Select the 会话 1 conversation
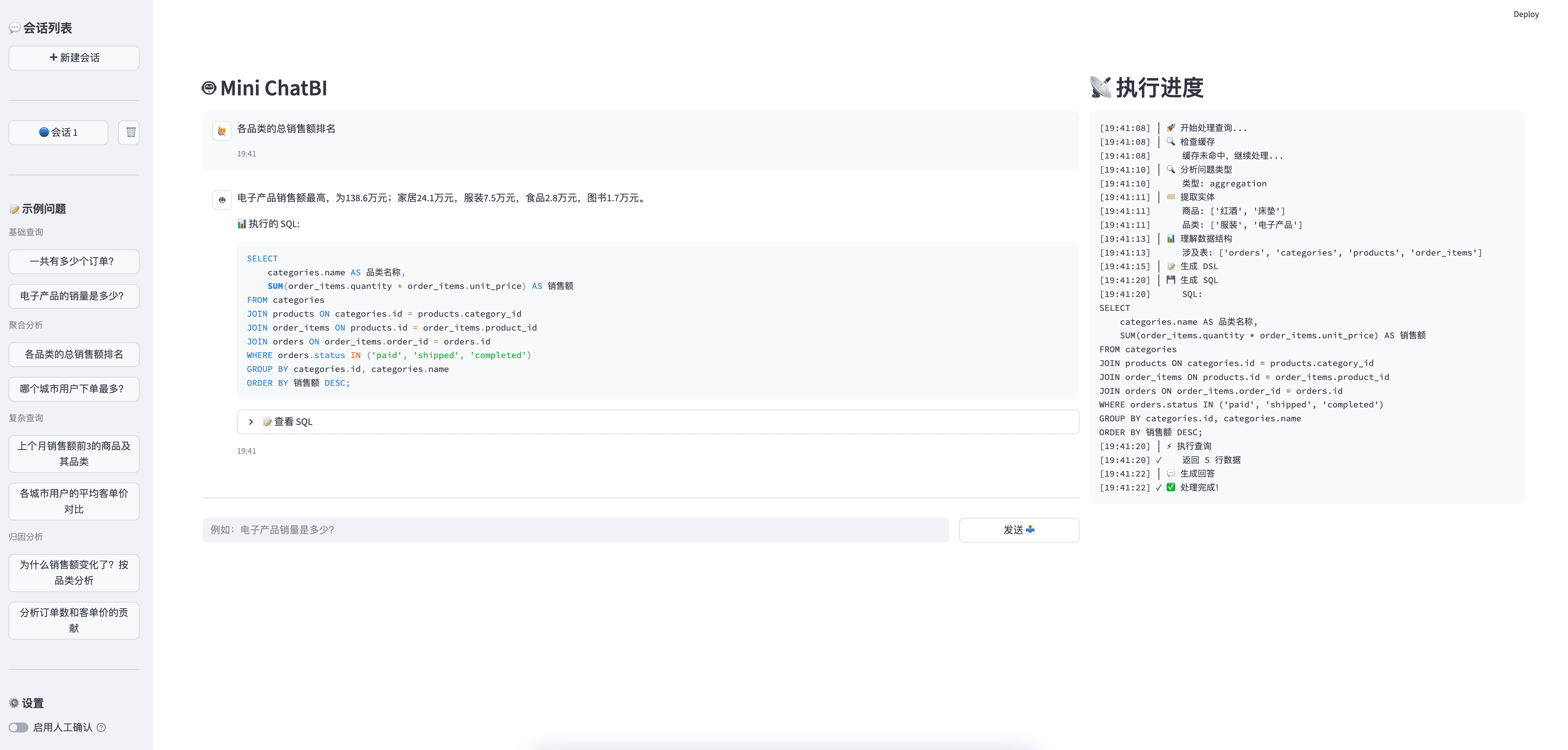Screen dimensions: 1568x750 point(58,132)
